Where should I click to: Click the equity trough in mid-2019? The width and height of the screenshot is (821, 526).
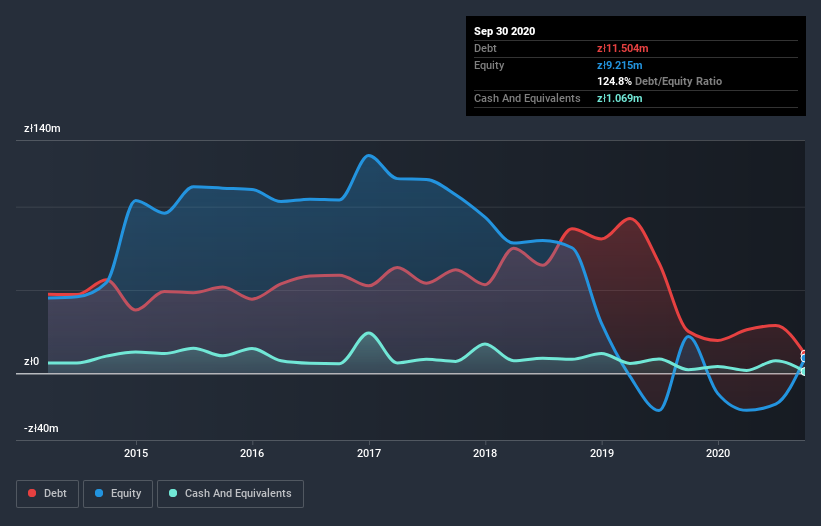click(x=659, y=410)
